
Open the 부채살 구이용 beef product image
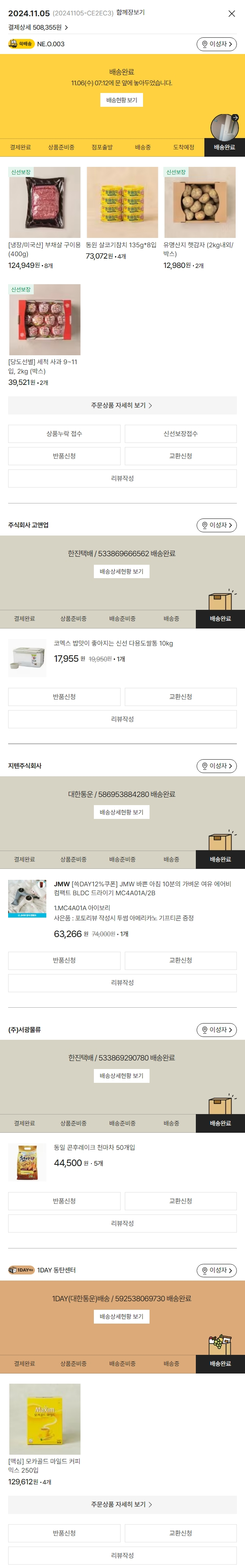[45, 202]
